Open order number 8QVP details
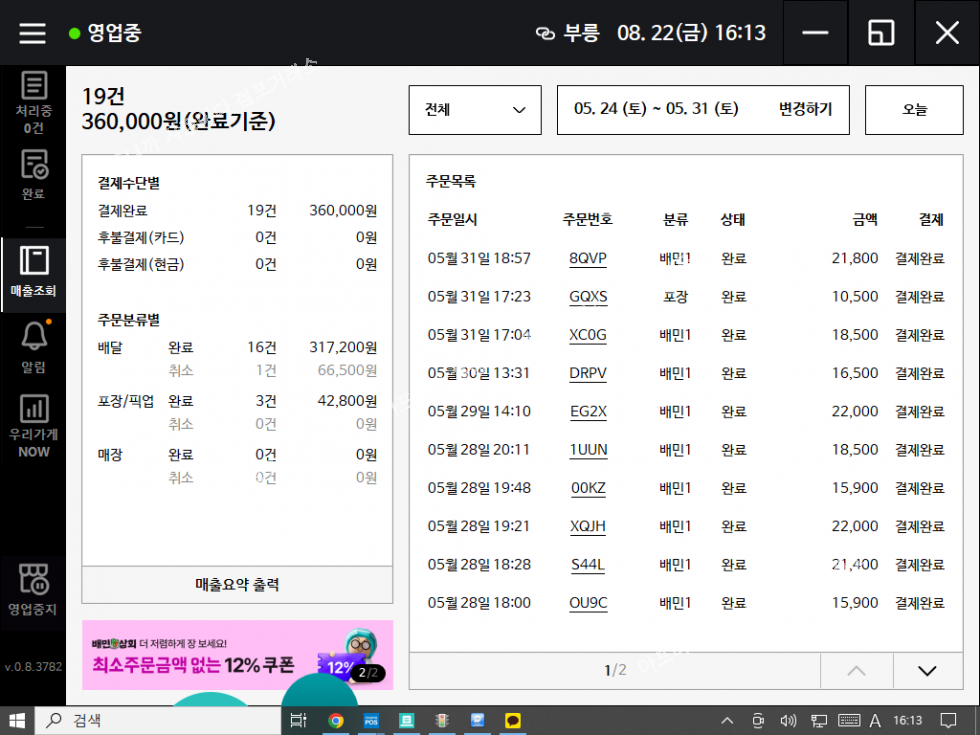 tap(588, 259)
